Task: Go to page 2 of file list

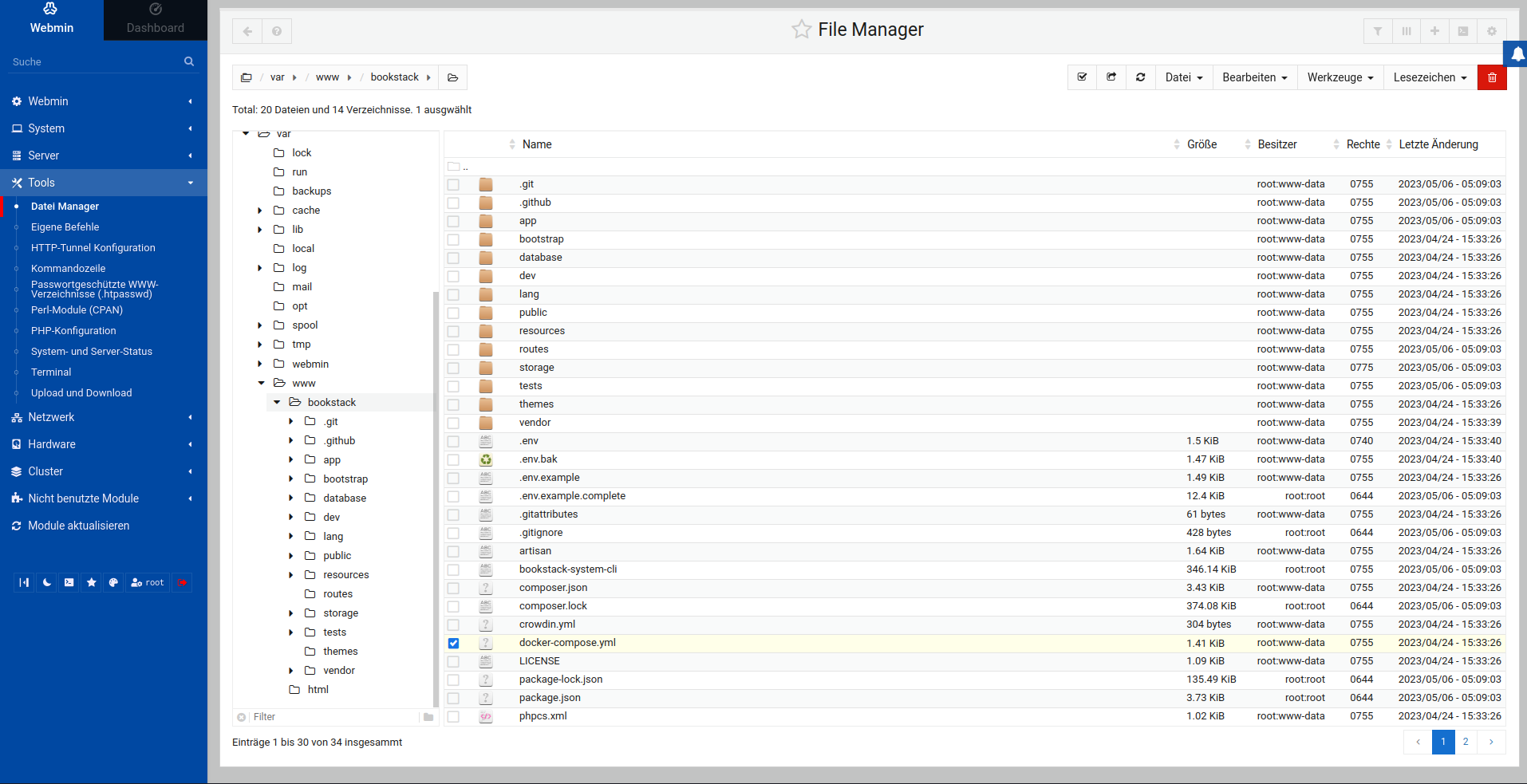Action: point(1466,742)
